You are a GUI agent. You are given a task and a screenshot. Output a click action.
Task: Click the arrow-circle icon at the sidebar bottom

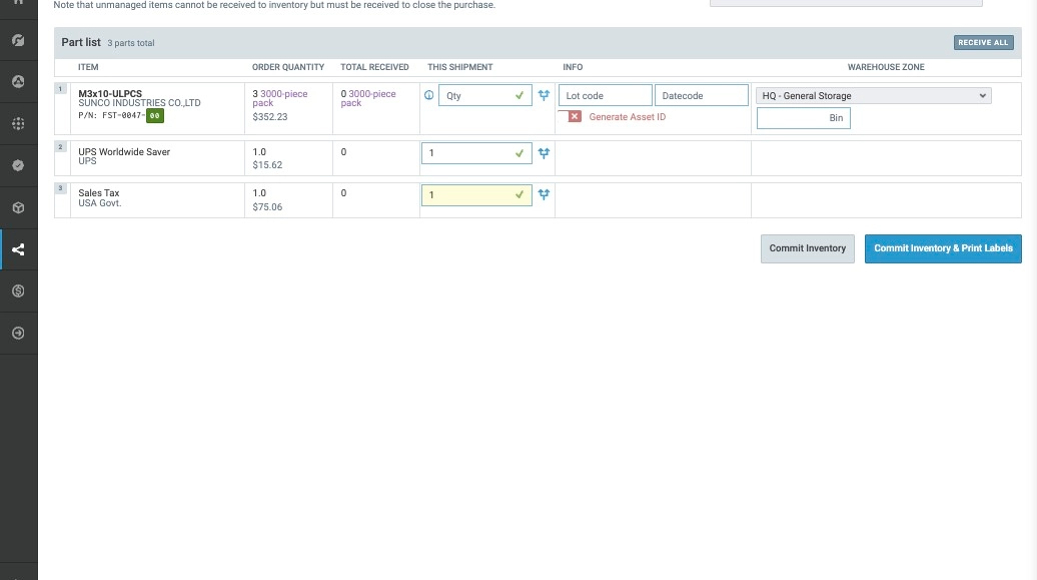click(x=18, y=333)
